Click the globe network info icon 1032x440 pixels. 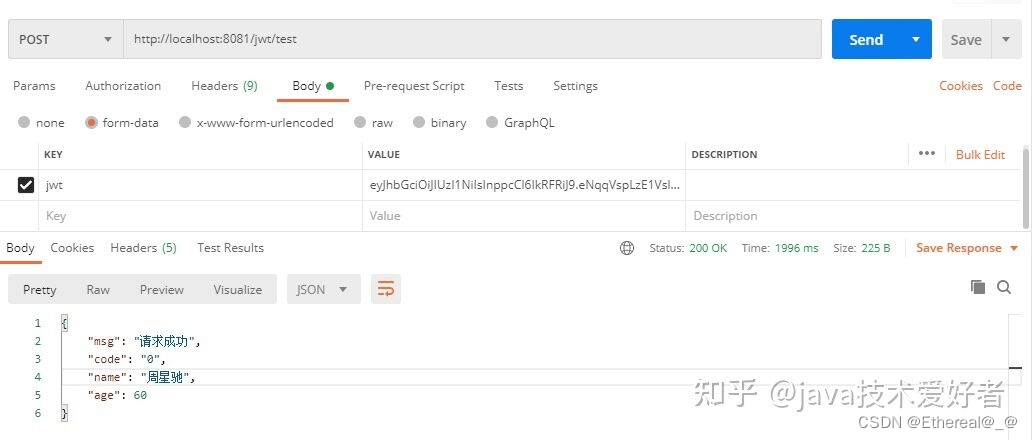pyautogui.click(x=627, y=248)
